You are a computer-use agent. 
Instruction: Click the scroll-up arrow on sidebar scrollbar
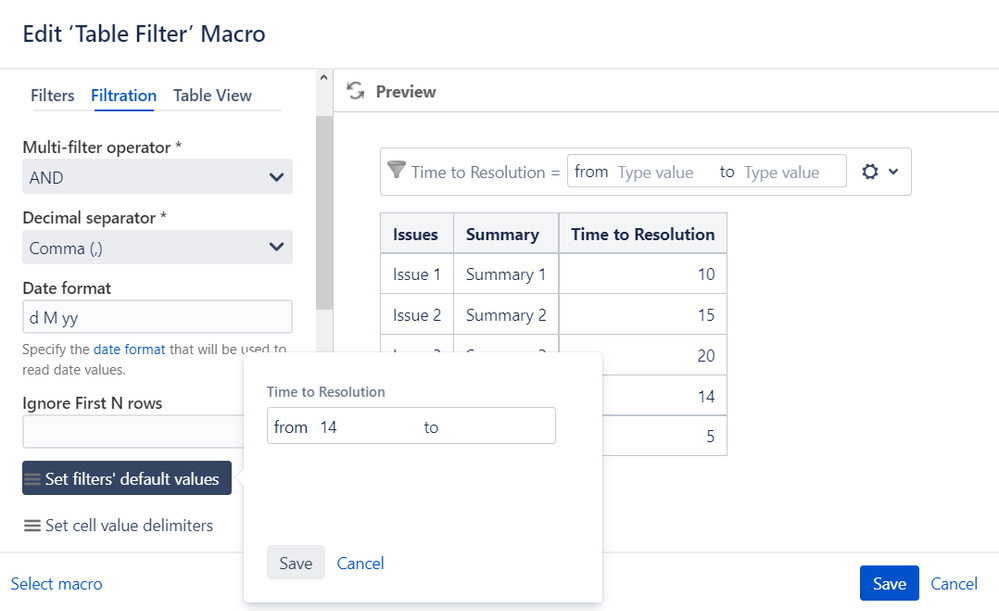pyautogui.click(x=323, y=77)
